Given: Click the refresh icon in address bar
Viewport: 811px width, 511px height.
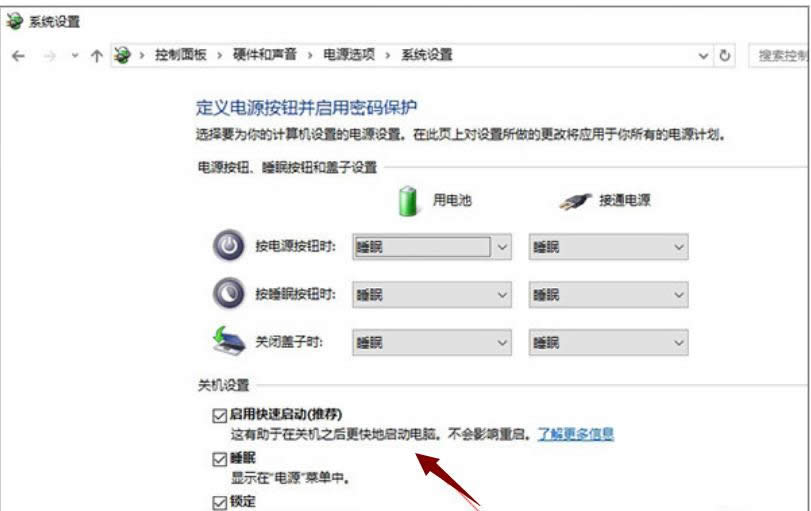Looking at the screenshot, I should 725,55.
